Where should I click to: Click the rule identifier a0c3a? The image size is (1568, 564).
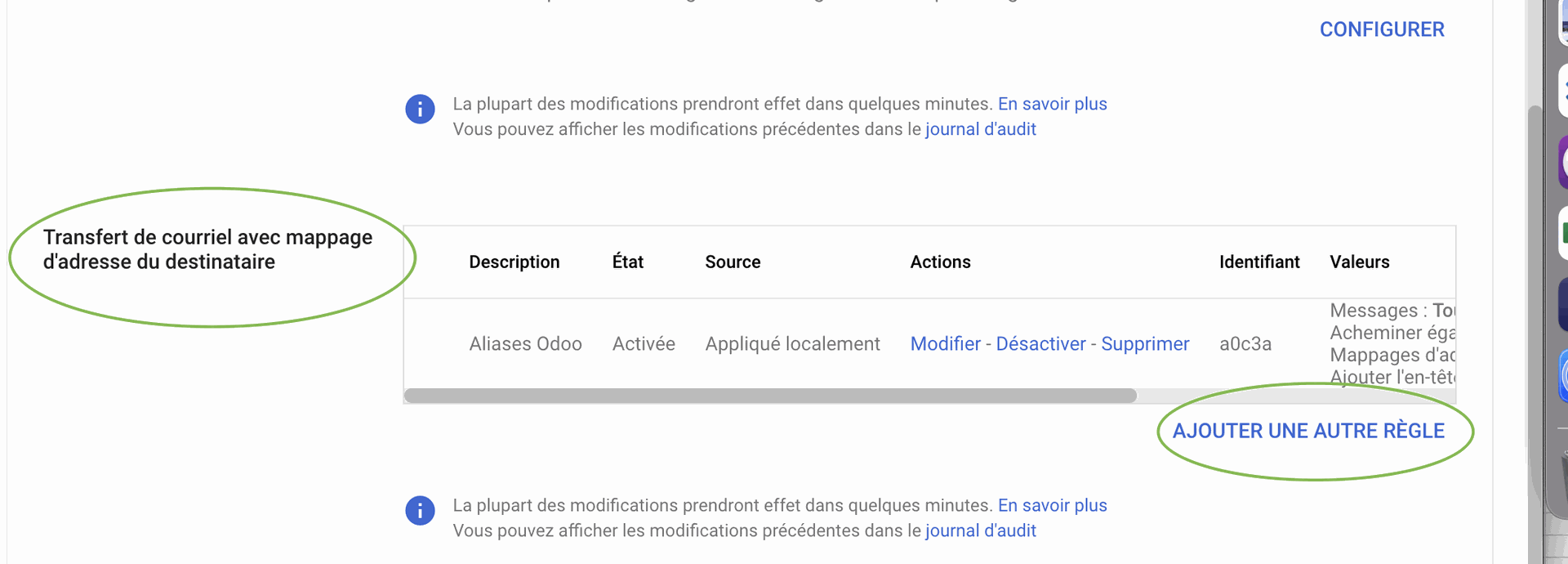pos(1245,344)
